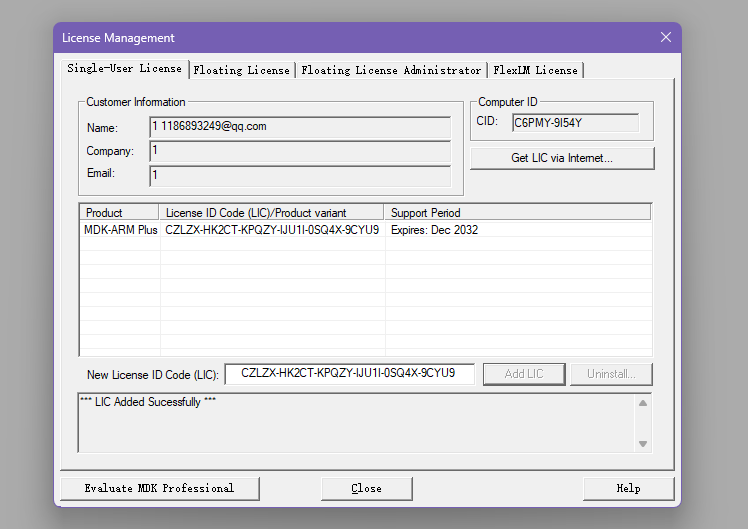Click the New License ID Code input field
The width and height of the screenshot is (748, 529).
click(350, 373)
